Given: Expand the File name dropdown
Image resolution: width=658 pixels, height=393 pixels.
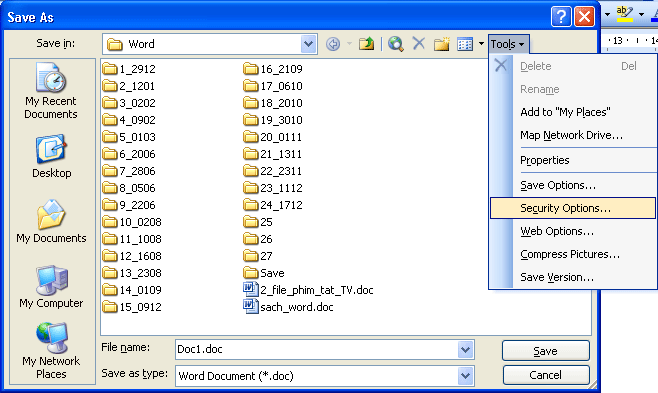Looking at the screenshot, I should click(x=465, y=349).
